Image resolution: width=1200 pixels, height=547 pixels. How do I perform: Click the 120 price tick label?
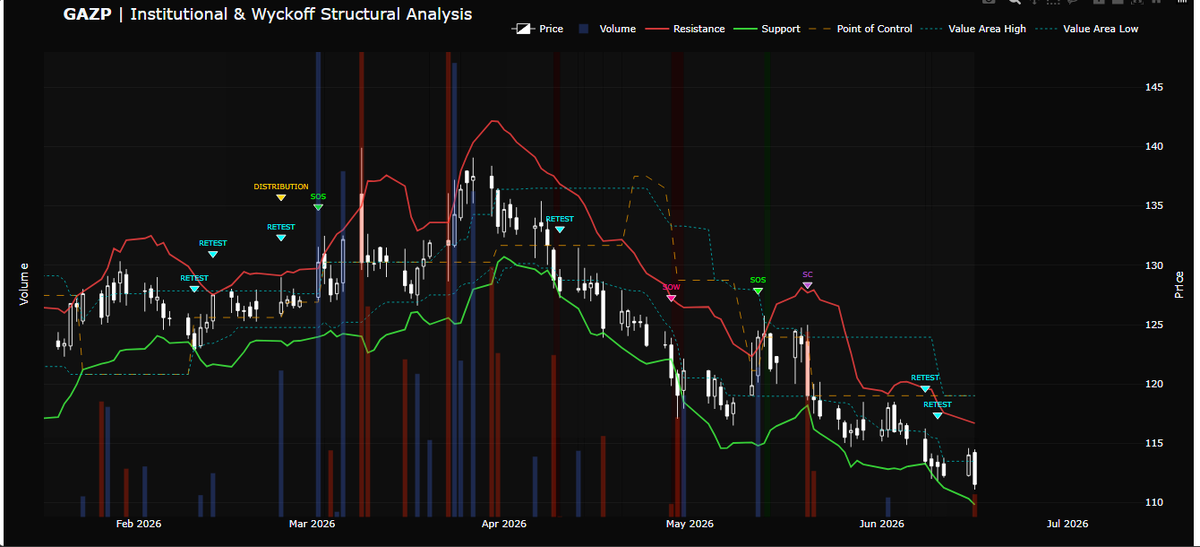1154,384
